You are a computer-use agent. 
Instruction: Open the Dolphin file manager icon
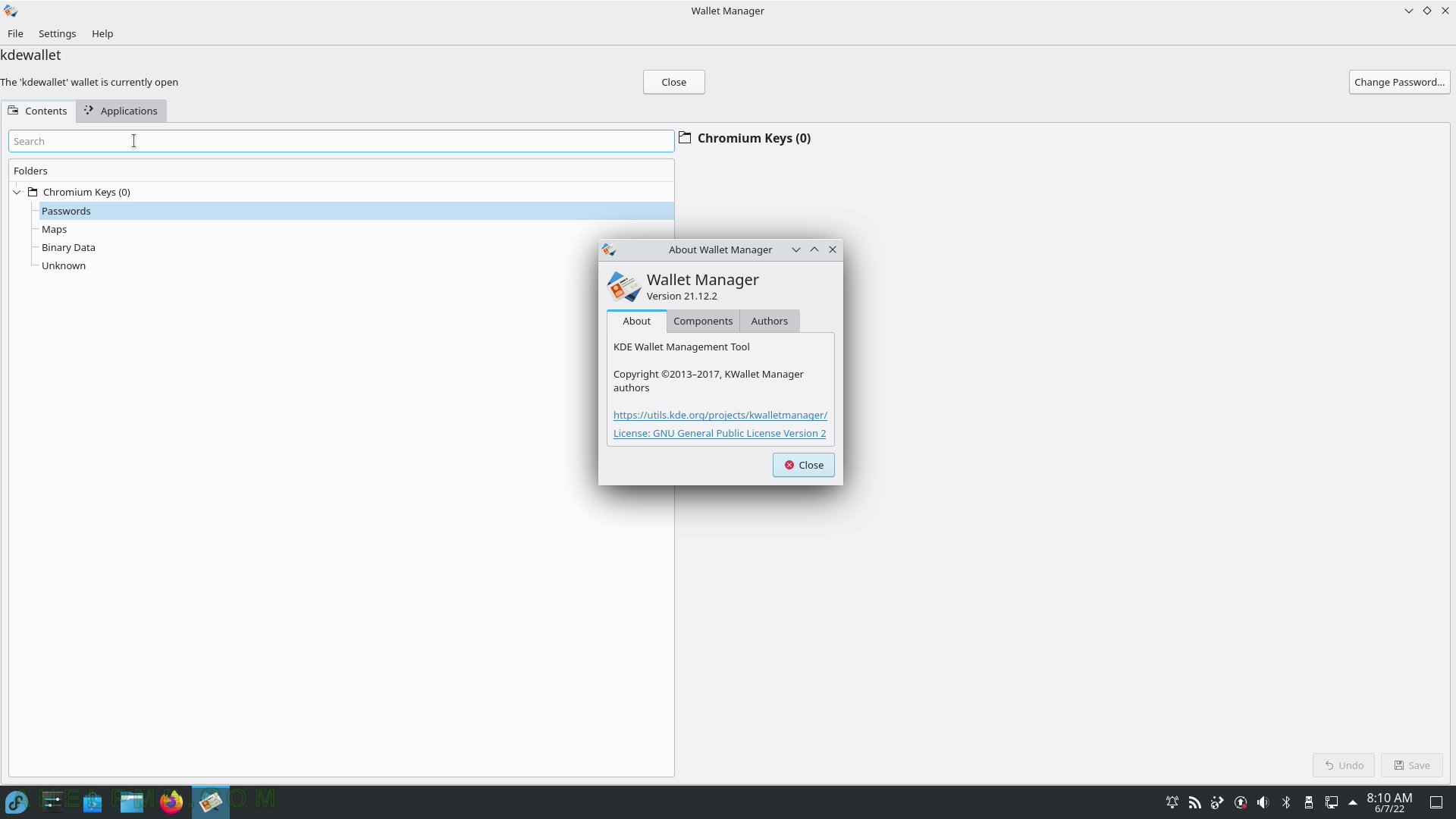[x=132, y=802]
